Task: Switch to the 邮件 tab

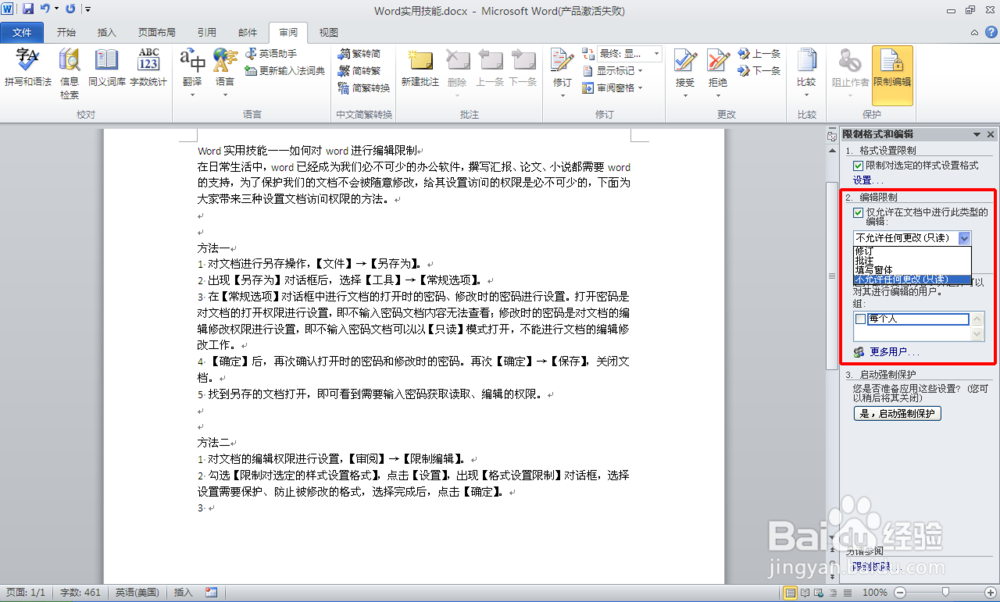Action: [x=247, y=32]
